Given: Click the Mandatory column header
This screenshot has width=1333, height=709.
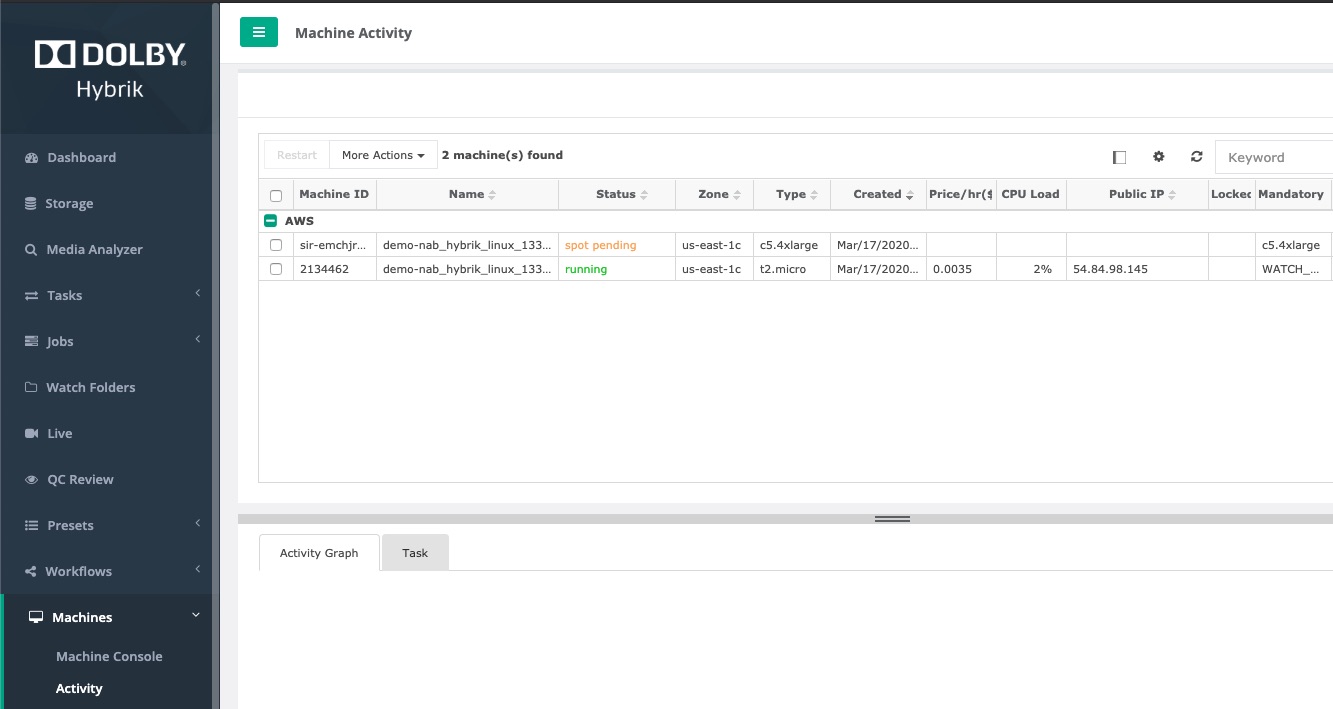Looking at the screenshot, I should [x=1291, y=195].
